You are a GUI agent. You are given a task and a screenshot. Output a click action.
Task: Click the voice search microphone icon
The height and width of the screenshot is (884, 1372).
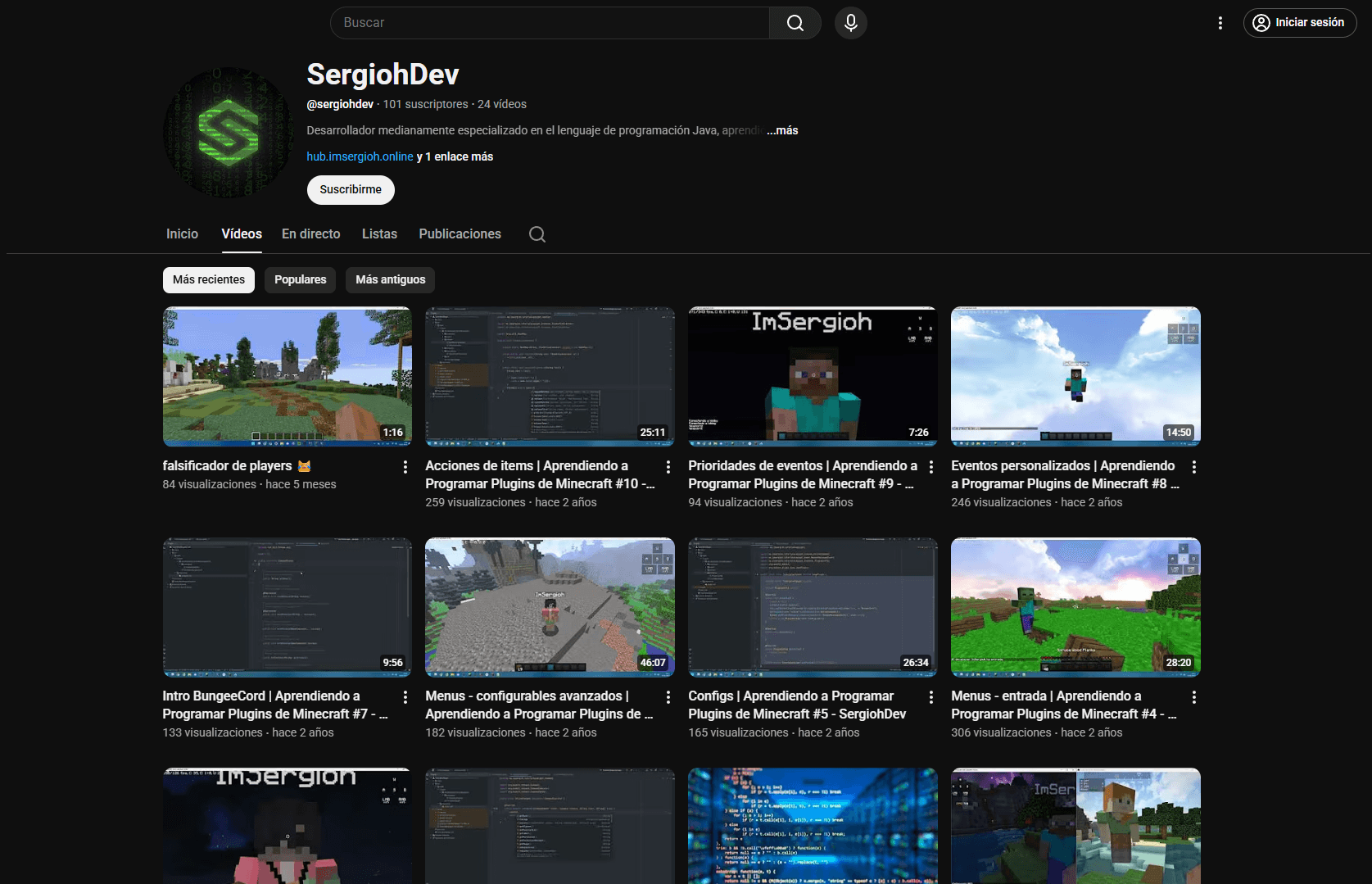pyautogui.click(x=850, y=22)
